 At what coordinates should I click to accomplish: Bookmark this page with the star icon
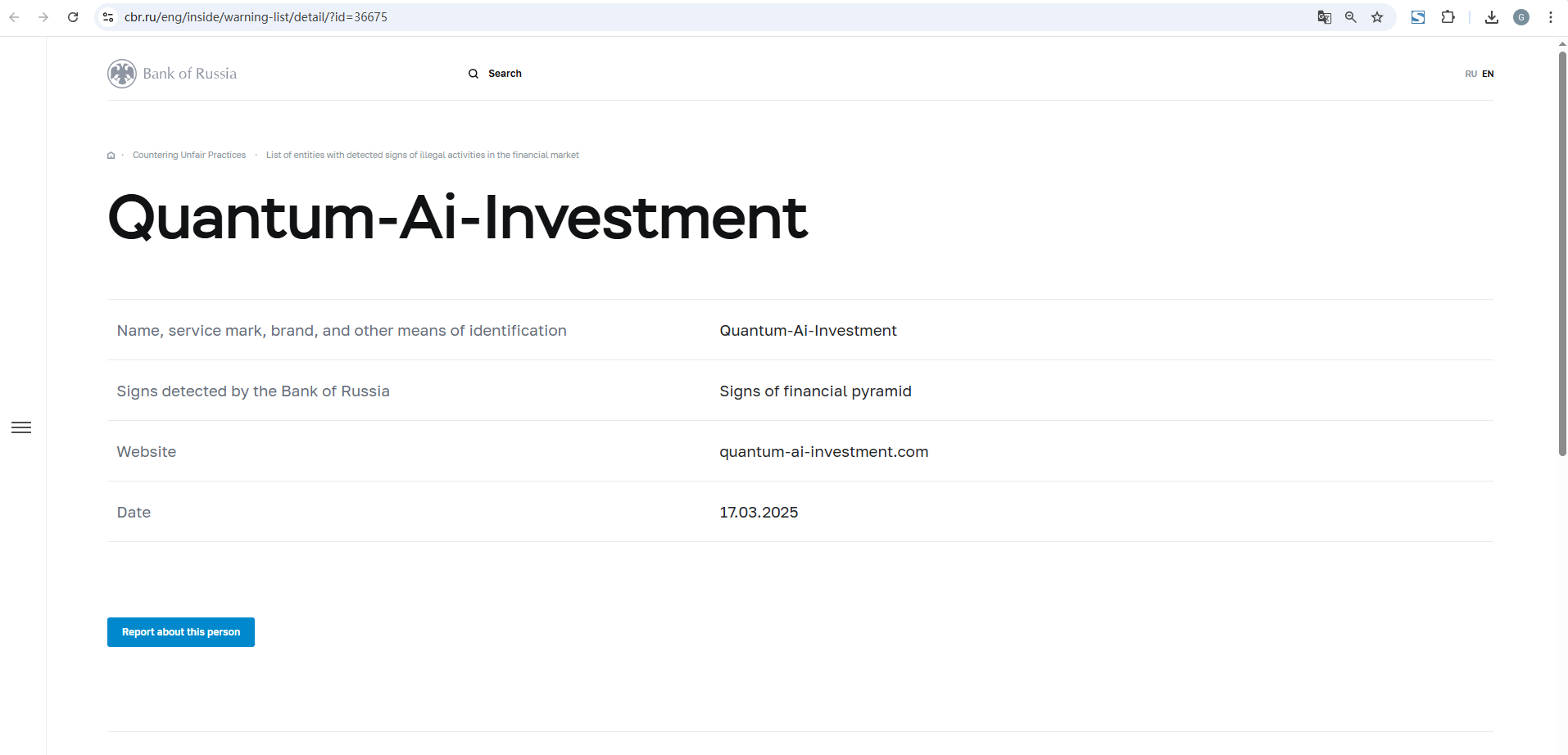[x=1377, y=17]
